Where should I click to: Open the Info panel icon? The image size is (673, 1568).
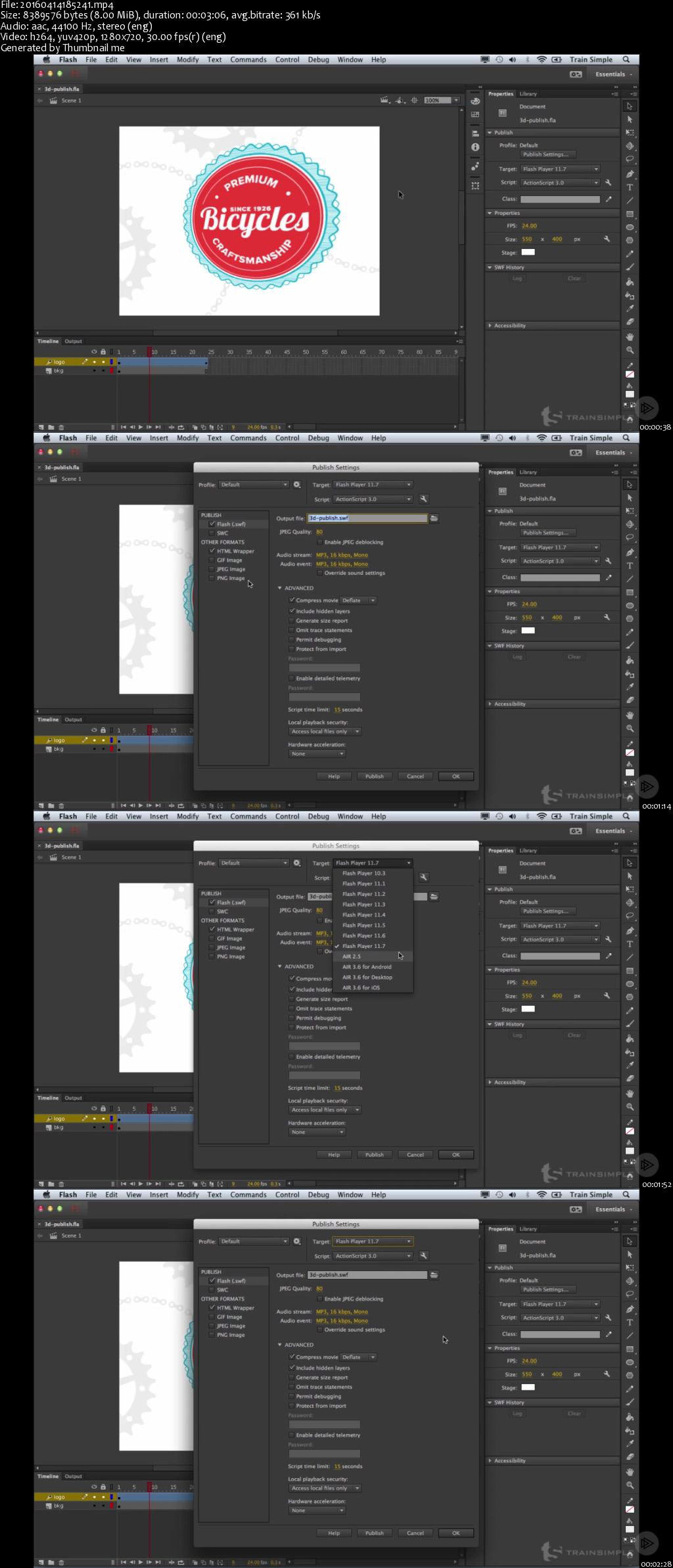[475, 147]
